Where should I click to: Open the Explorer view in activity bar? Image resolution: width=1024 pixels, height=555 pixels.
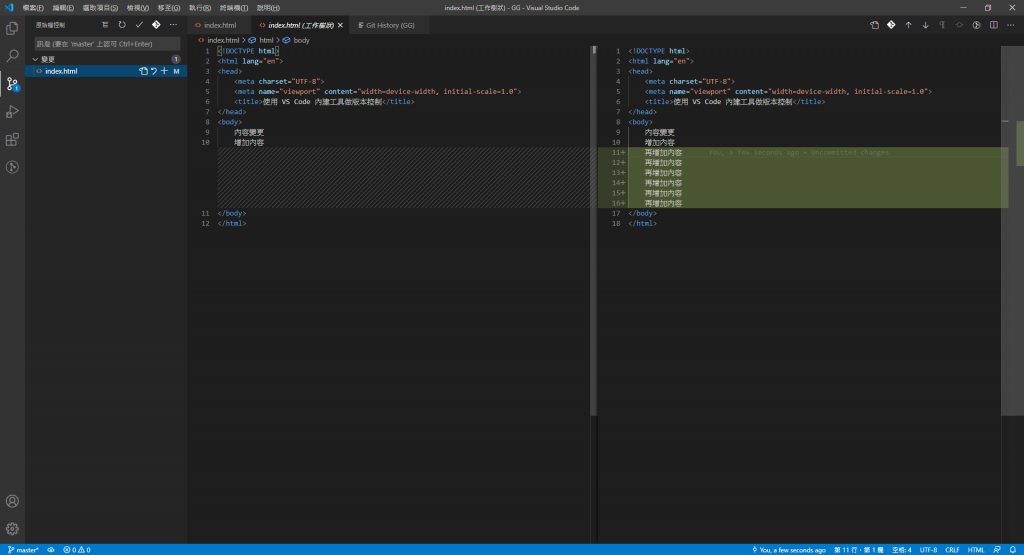coord(12,28)
